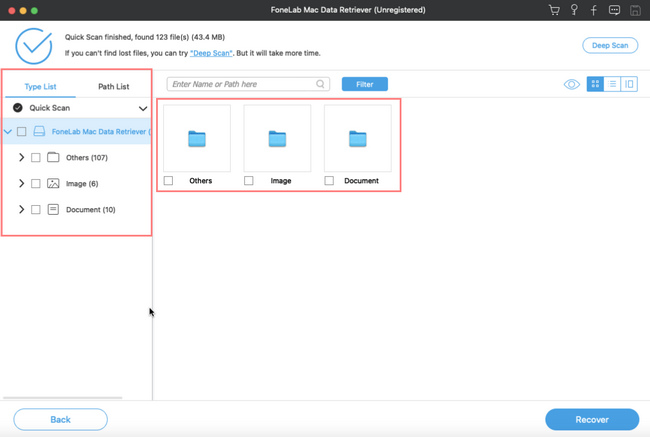Tick the Image folder checkbox in grid
650x437 pixels.
(249, 181)
